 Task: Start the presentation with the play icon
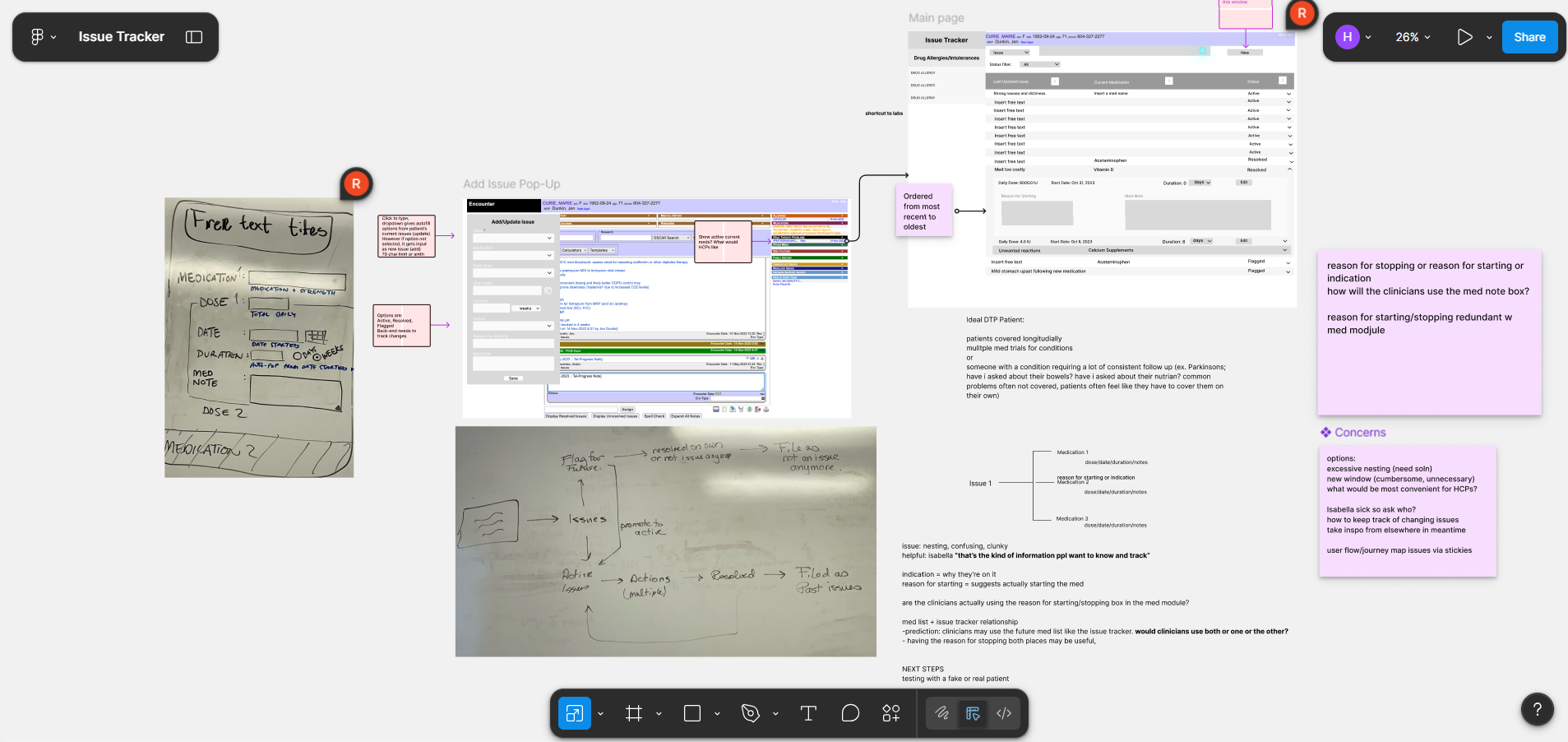pyautogui.click(x=1464, y=37)
